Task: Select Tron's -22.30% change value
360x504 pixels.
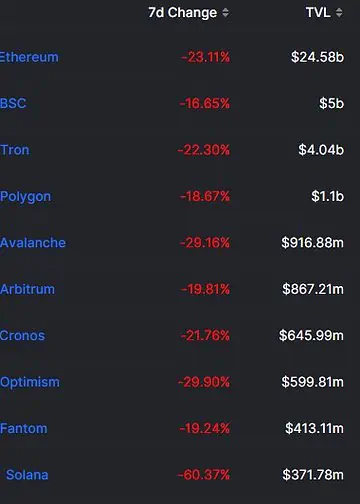Action: point(204,150)
